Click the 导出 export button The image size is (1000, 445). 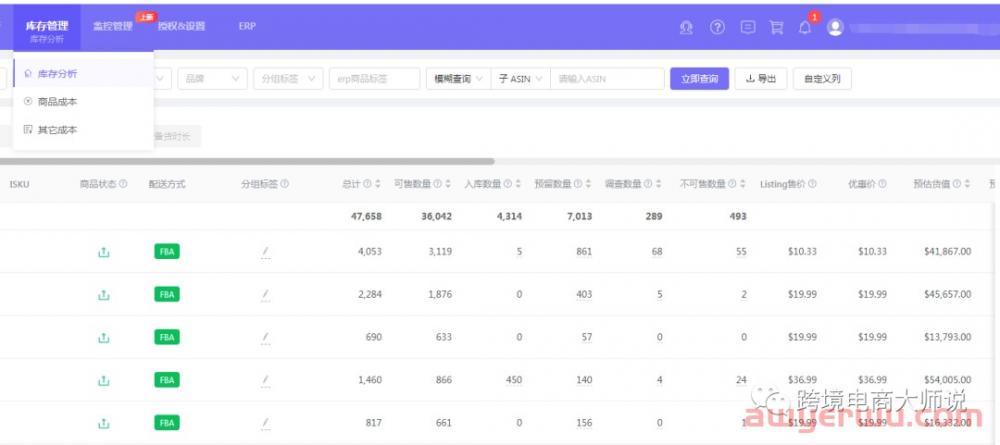pos(761,78)
